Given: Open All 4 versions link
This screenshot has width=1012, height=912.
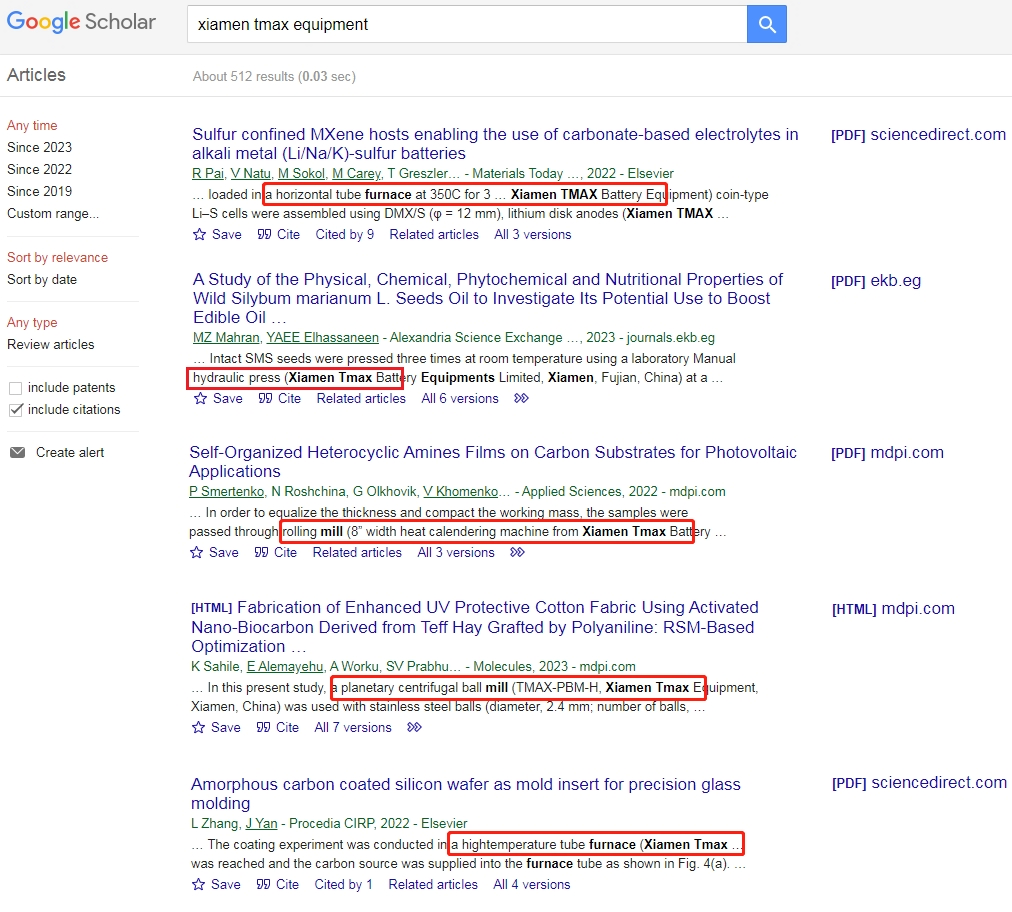Looking at the screenshot, I should pos(532,884).
